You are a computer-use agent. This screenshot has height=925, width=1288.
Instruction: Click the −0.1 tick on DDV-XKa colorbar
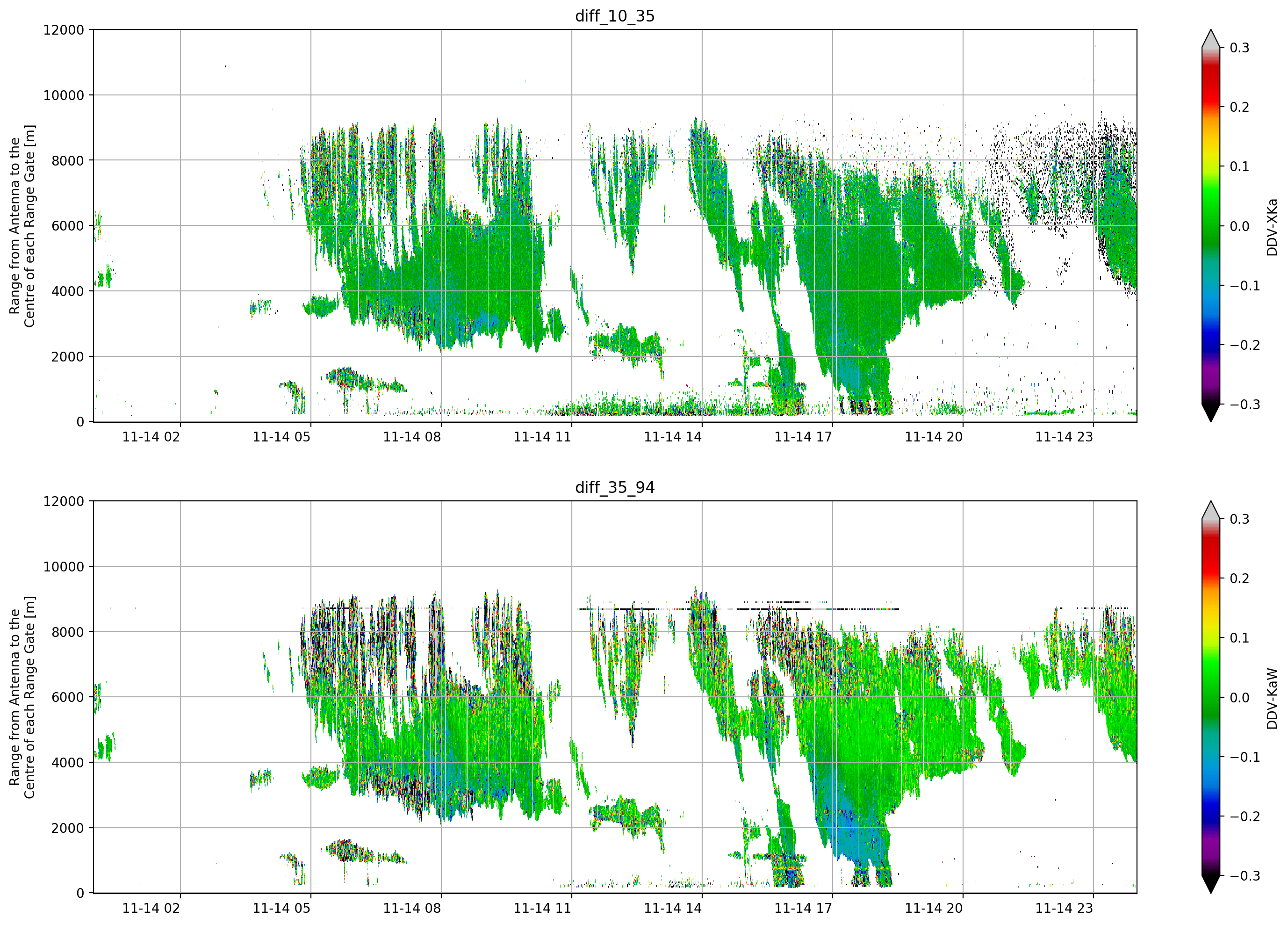click(1245, 286)
